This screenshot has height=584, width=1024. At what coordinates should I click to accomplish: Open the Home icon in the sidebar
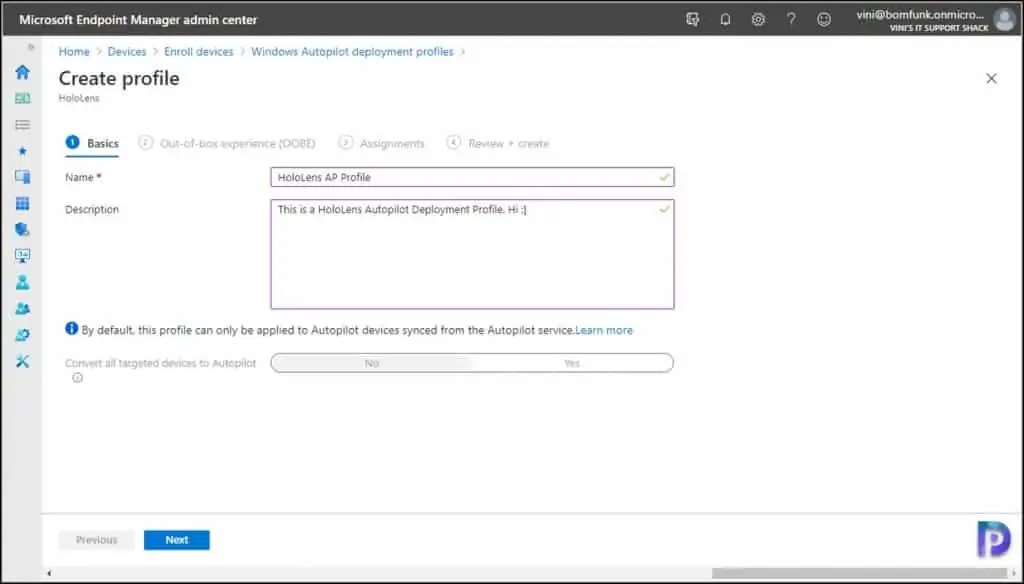(x=22, y=73)
